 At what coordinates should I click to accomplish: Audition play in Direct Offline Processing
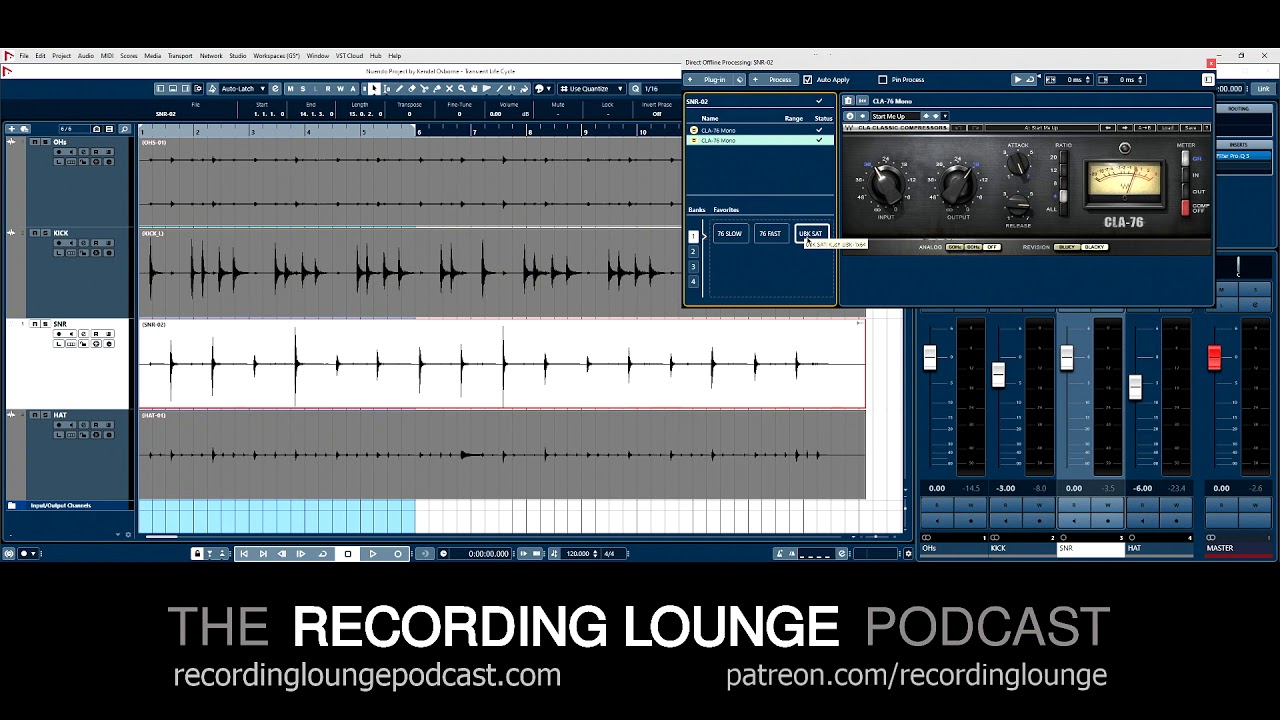1018,80
